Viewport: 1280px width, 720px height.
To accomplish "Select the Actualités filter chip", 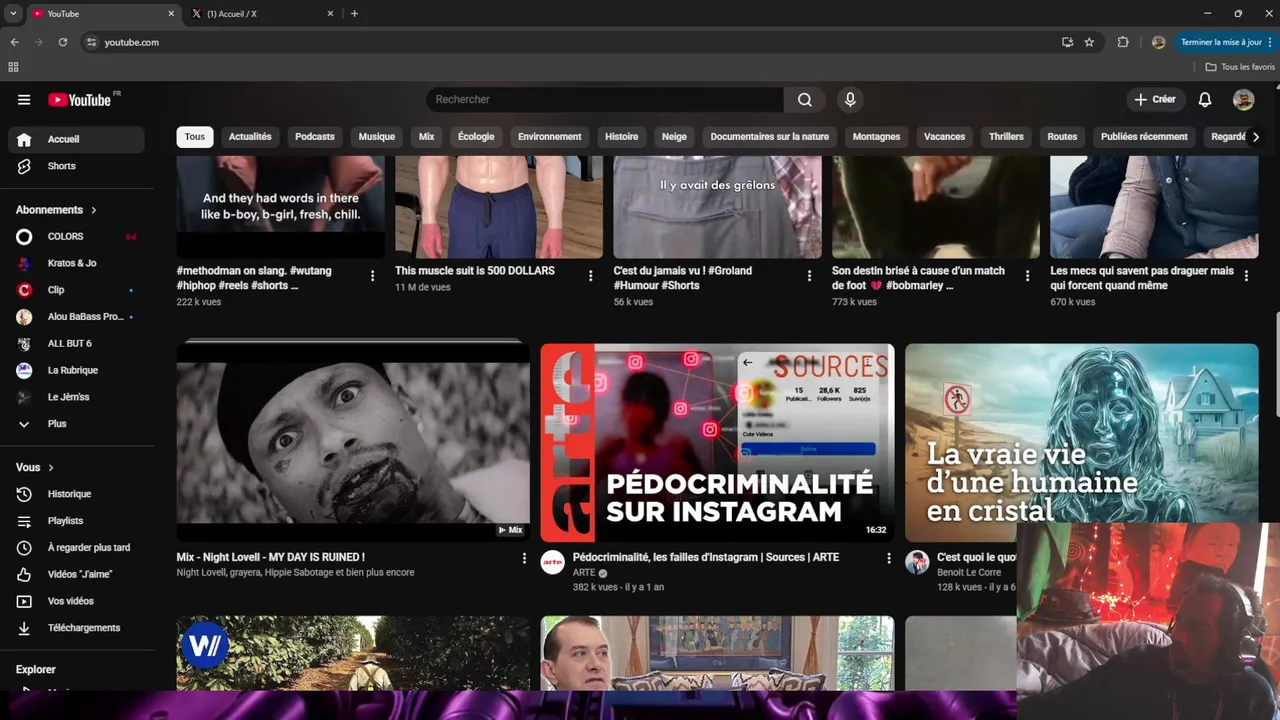I will (x=250, y=137).
